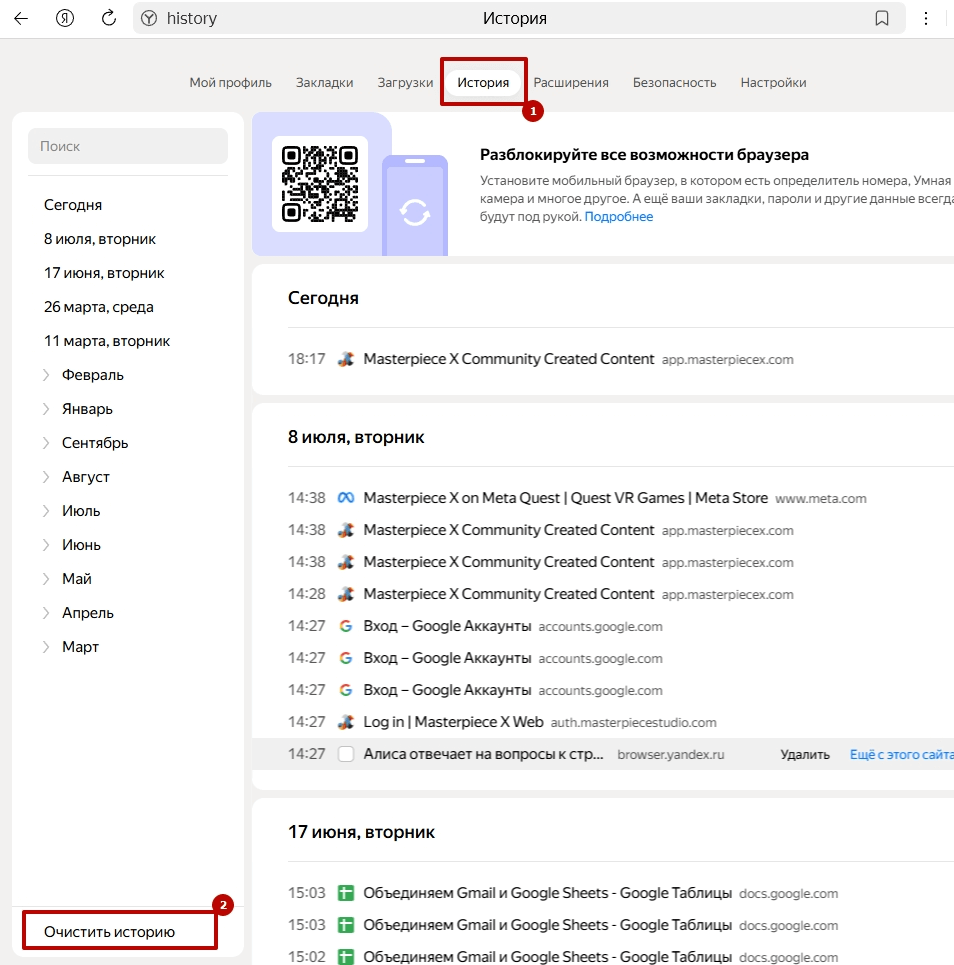Image resolution: width=954 pixels, height=965 pixels.
Task: Open the Расширения tab
Action: point(571,82)
